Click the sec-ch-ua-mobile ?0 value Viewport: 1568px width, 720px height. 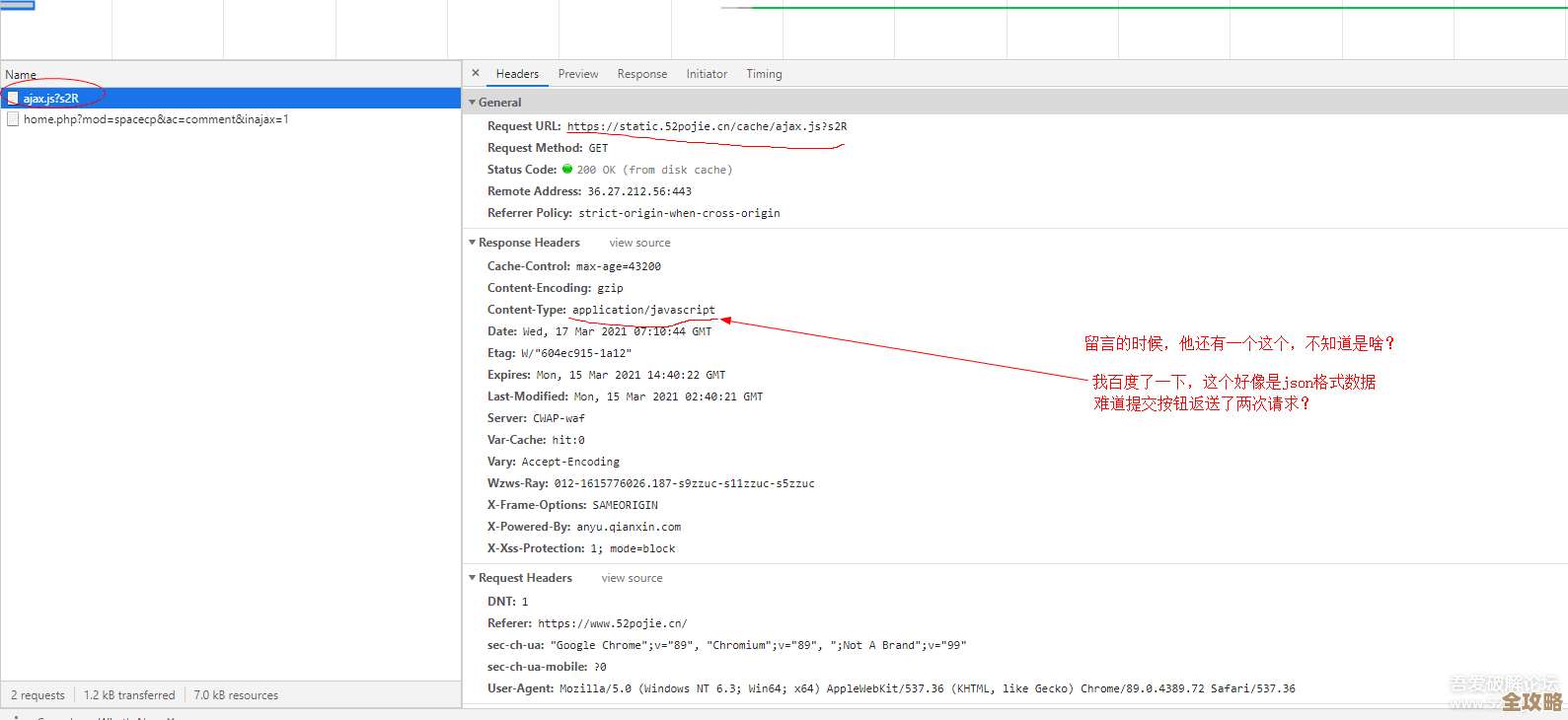tap(600, 667)
